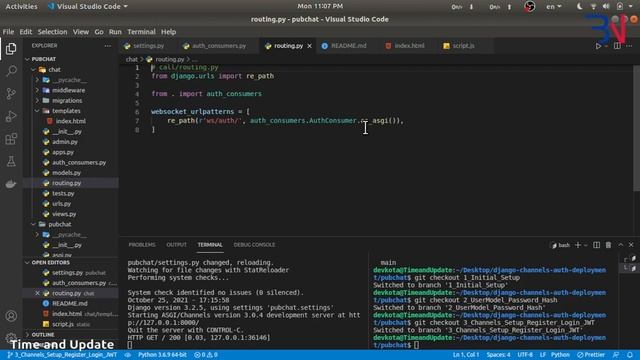Viewport: 640px width, 360px height.
Task: Open the Terminal menu
Action: (x=141, y=32)
